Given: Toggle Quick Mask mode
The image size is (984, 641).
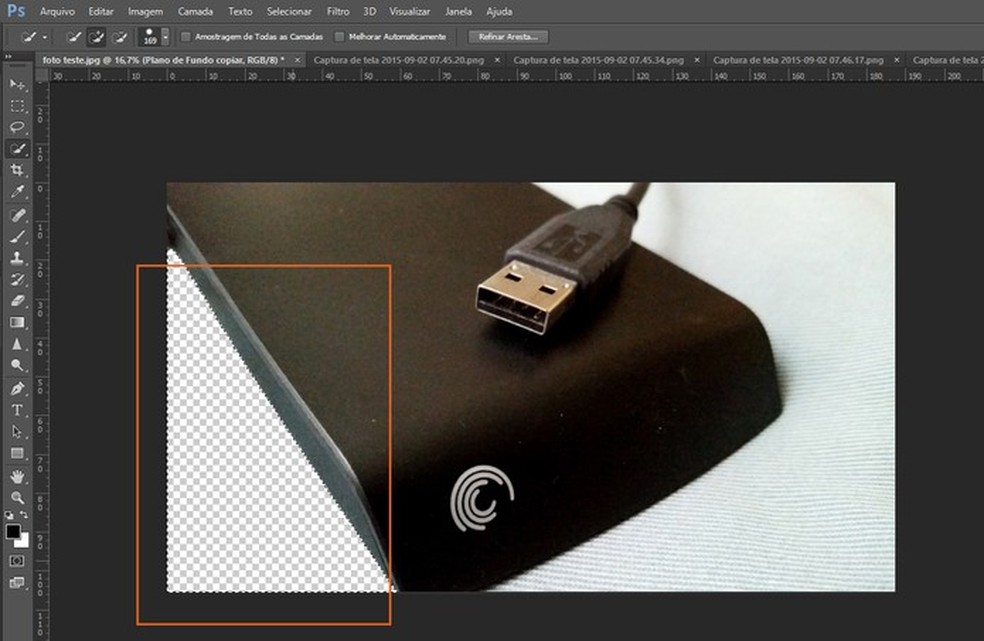Looking at the screenshot, I should coord(17,561).
